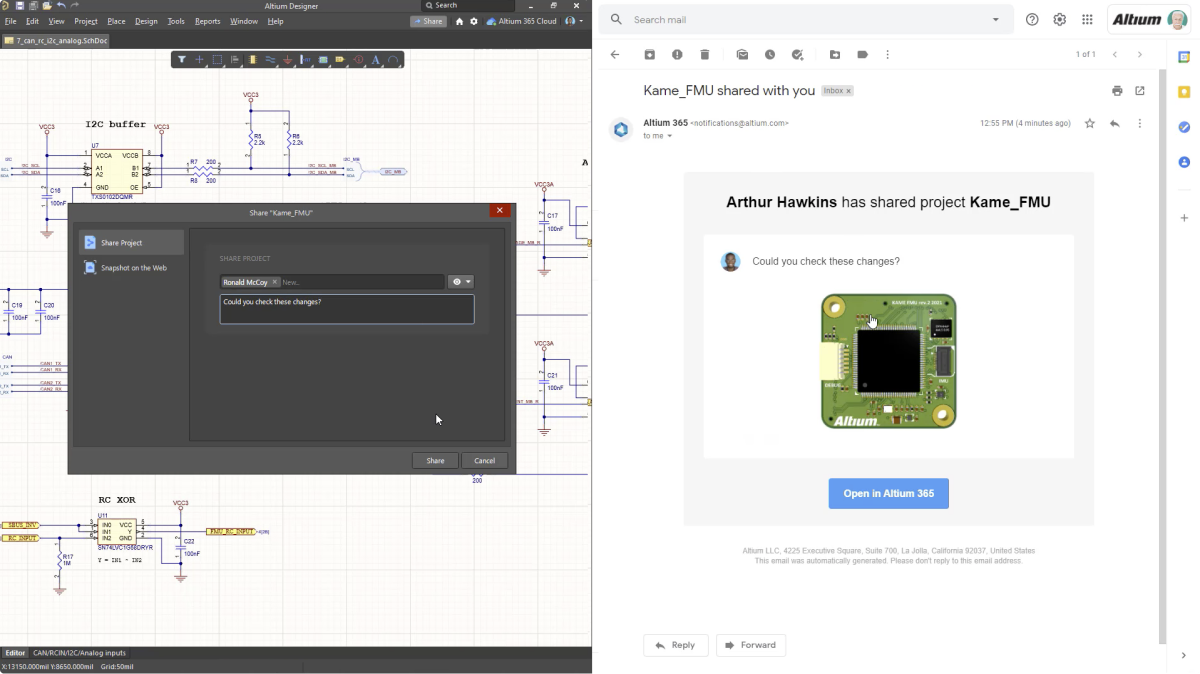Select the Place Power Port ground tool

point(288,60)
